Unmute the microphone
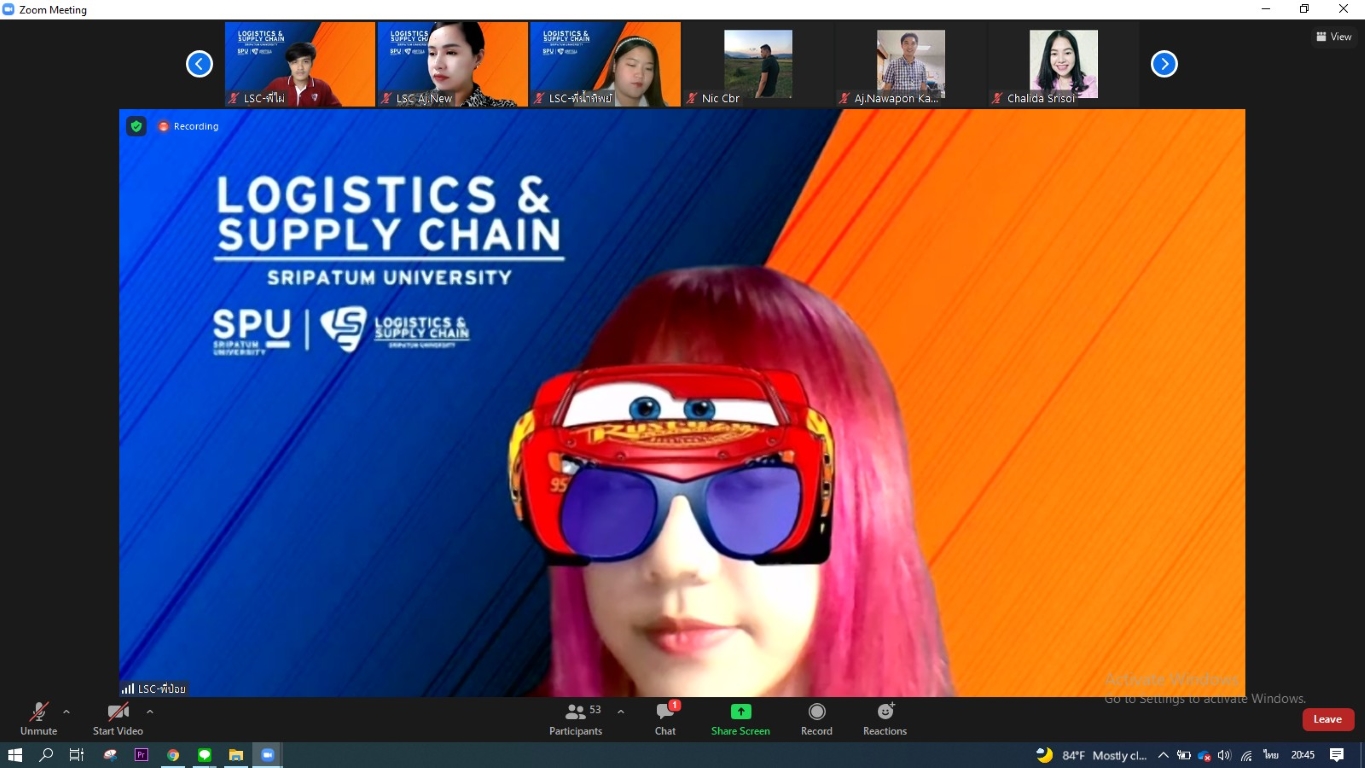 pyautogui.click(x=38, y=719)
